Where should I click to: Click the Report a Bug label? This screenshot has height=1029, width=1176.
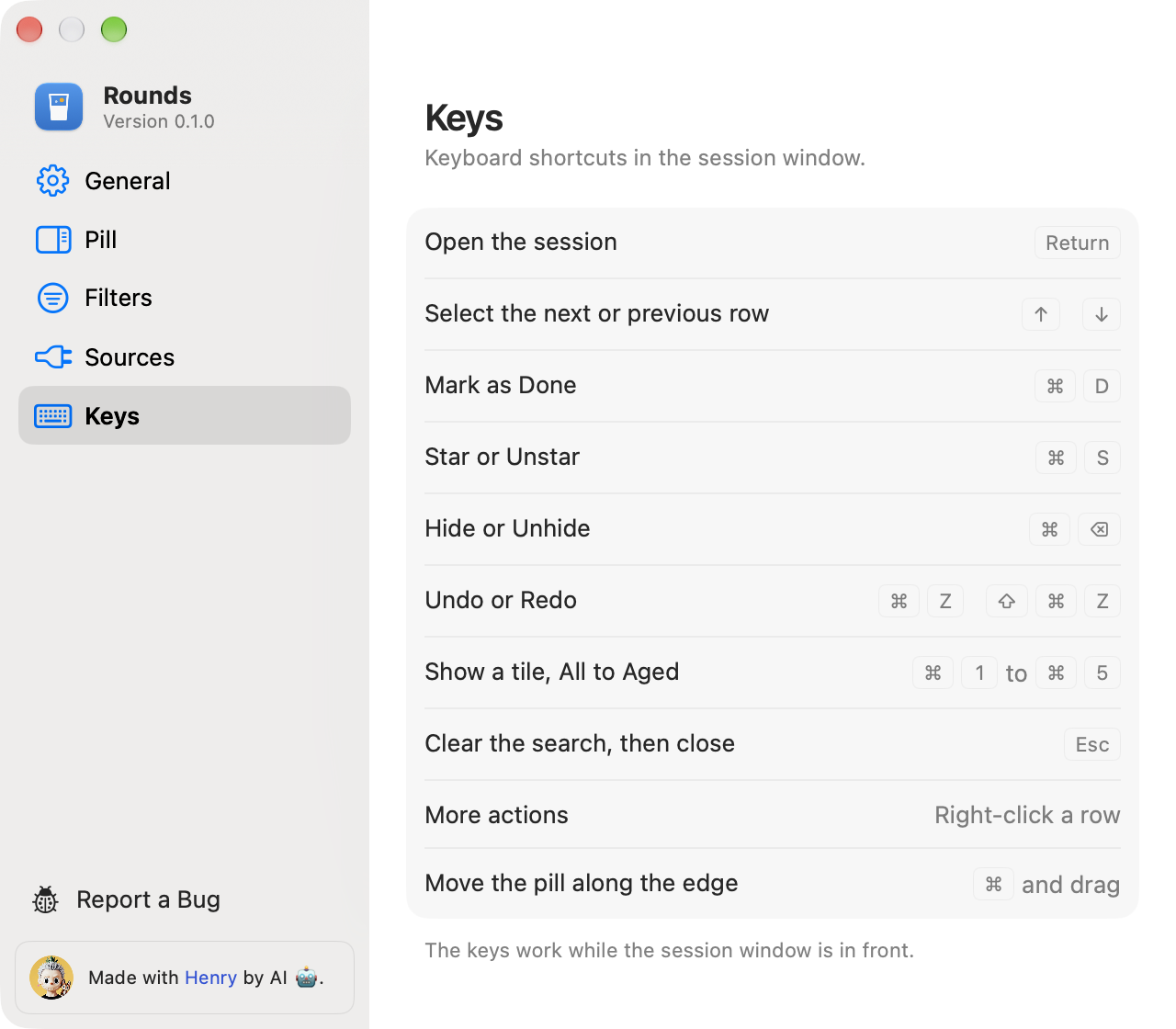[x=149, y=899]
